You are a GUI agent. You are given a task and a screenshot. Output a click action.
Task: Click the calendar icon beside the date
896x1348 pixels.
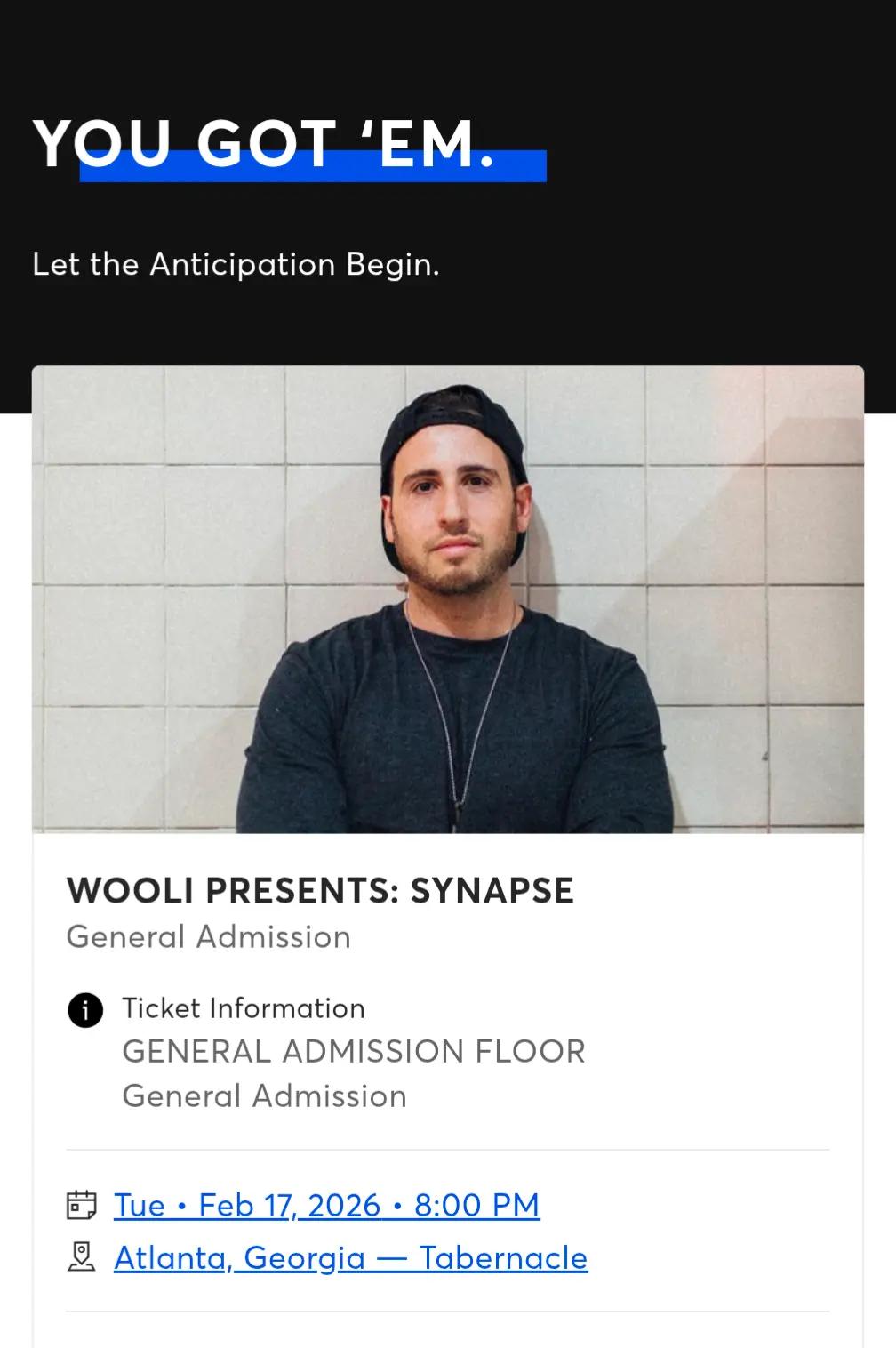pos(82,1205)
